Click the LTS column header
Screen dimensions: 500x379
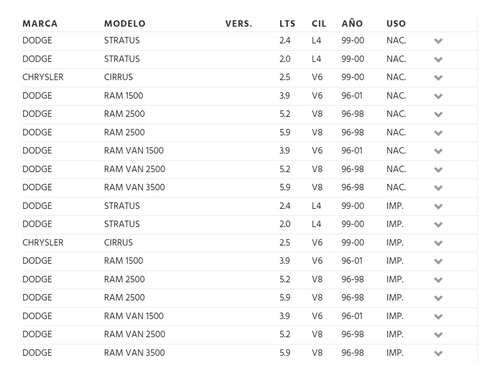(x=287, y=24)
